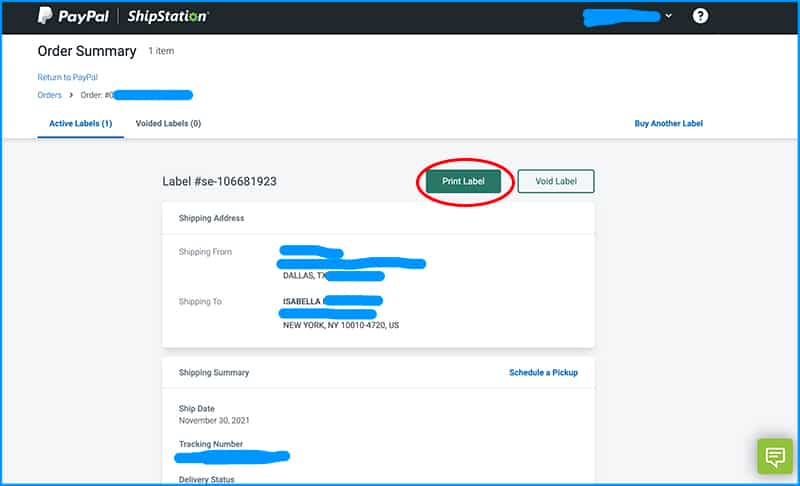Select the Label #se-106681923 heading
This screenshot has height=486, width=800.
pos(219,181)
